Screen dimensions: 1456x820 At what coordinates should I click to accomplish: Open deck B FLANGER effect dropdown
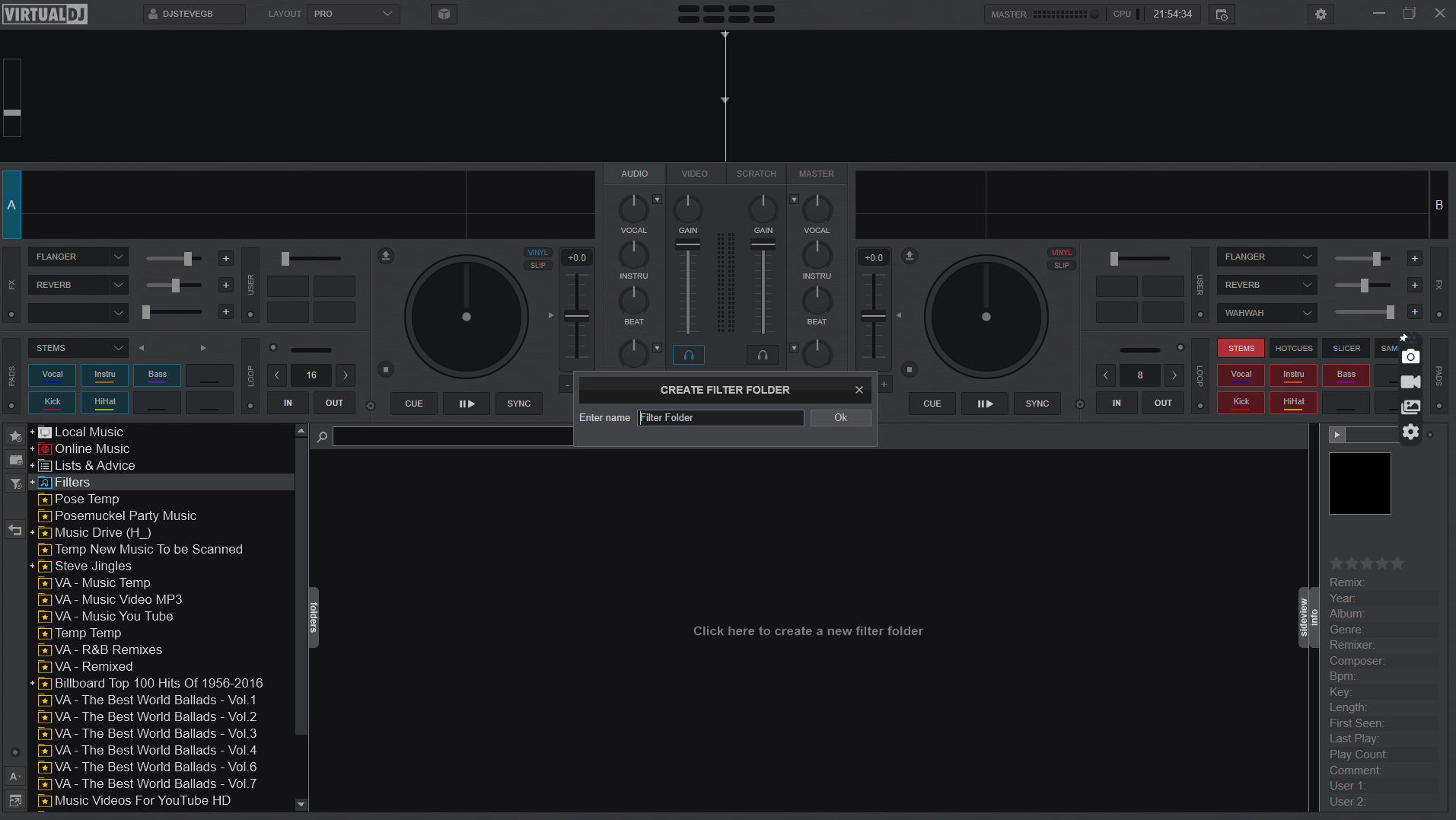pos(1267,257)
